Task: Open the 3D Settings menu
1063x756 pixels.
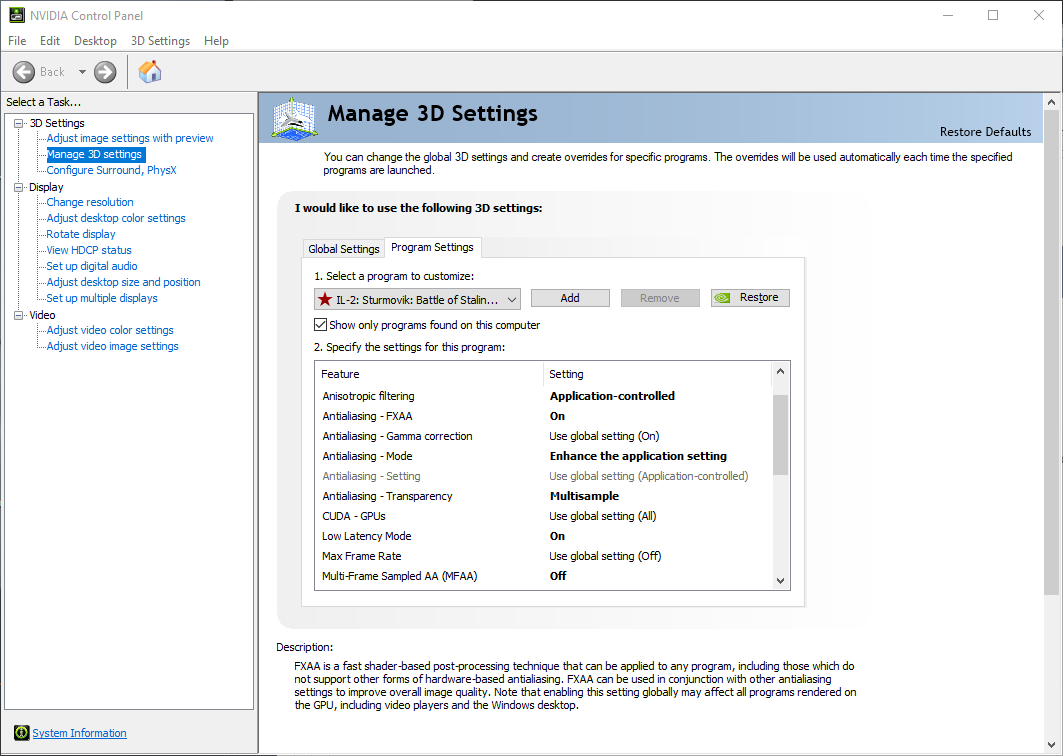Action: [160, 41]
